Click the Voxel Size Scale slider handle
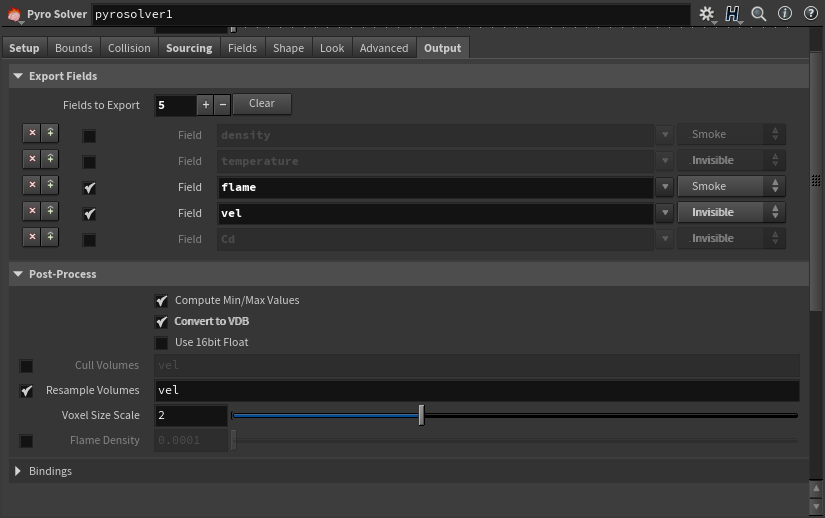The image size is (825, 518). coord(421,415)
